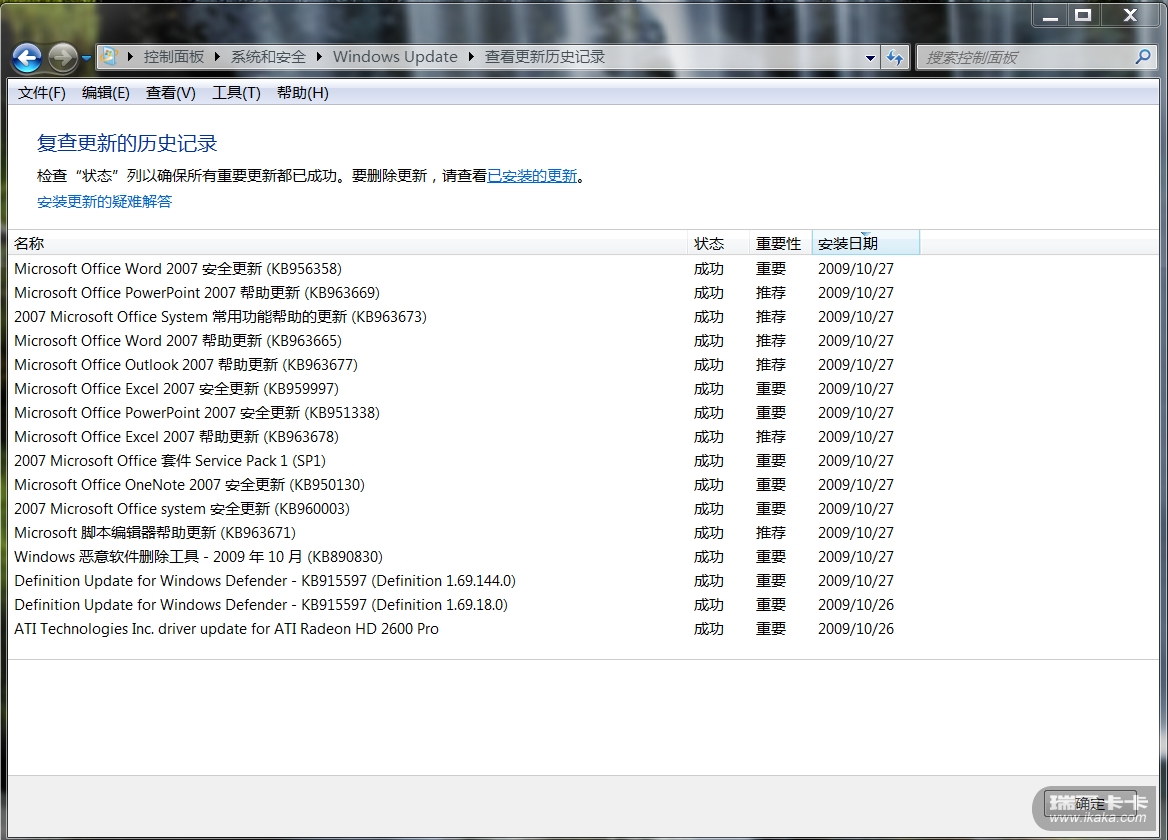Viewport: 1168px width, 840px height.
Task: Sort by the 名称 column header
Action: [x=347, y=243]
